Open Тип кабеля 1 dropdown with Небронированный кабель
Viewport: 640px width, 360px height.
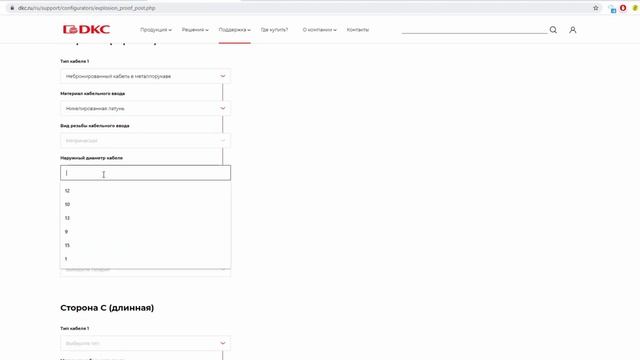(145, 76)
